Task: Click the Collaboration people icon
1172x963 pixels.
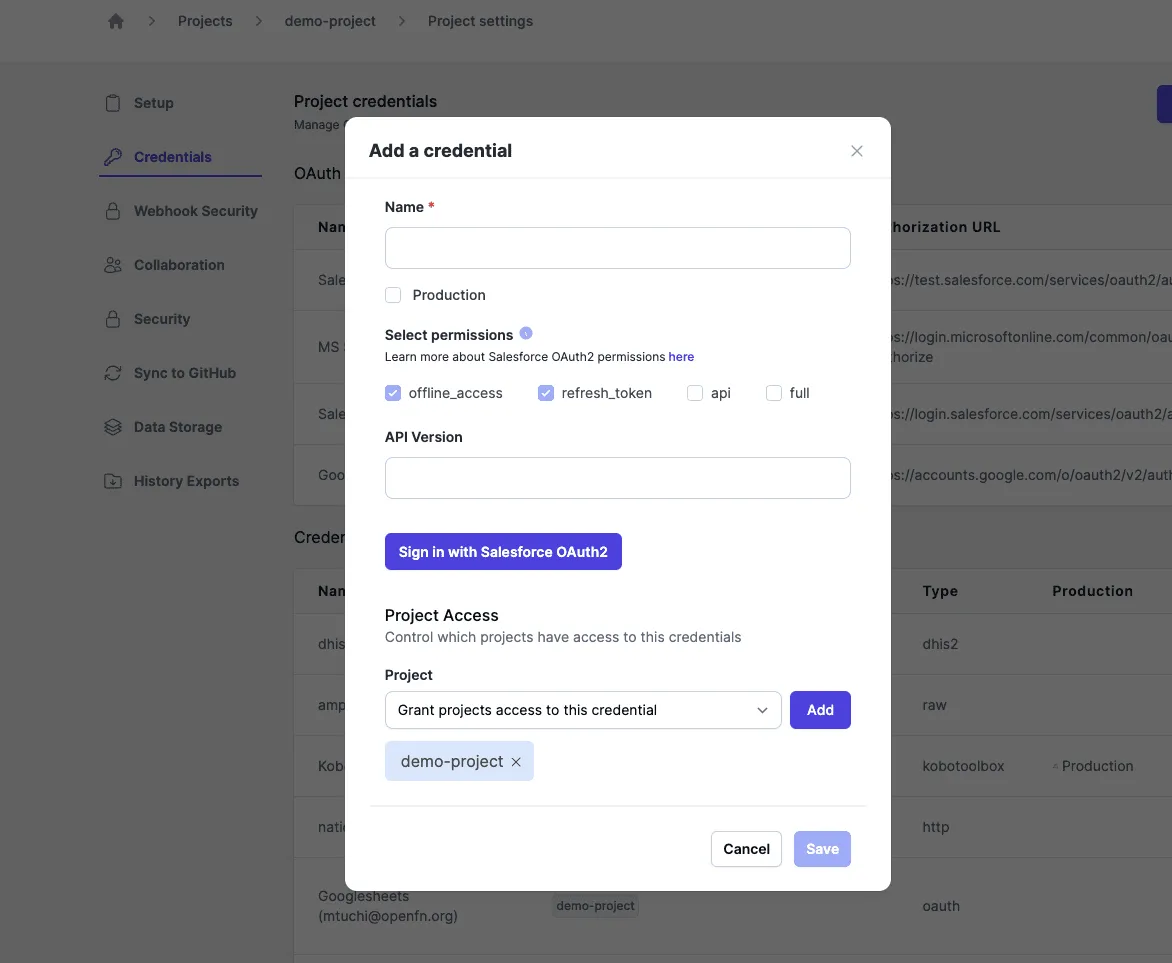Action: click(x=113, y=265)
